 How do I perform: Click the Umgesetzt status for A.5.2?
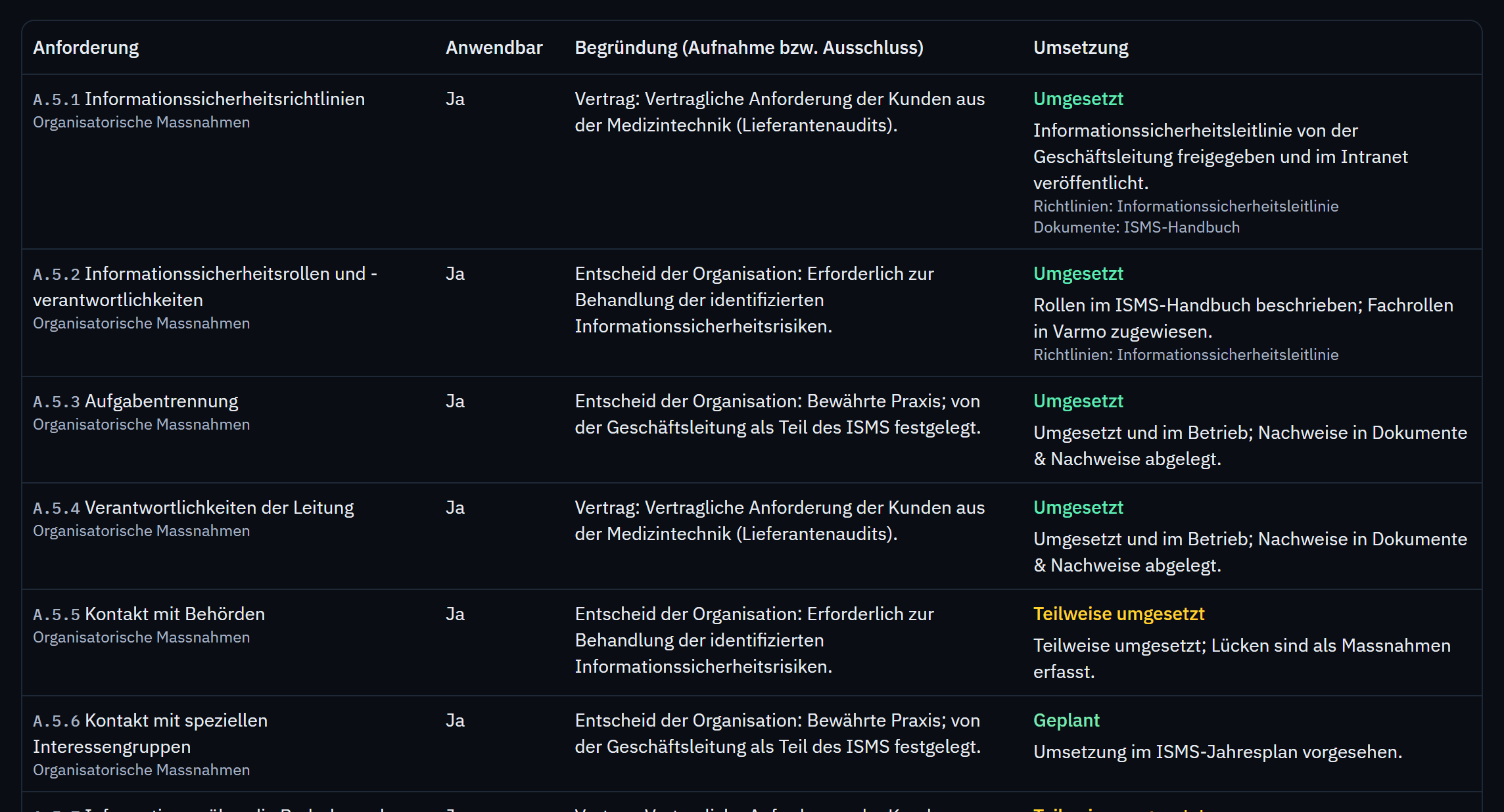click(1078, 274)
